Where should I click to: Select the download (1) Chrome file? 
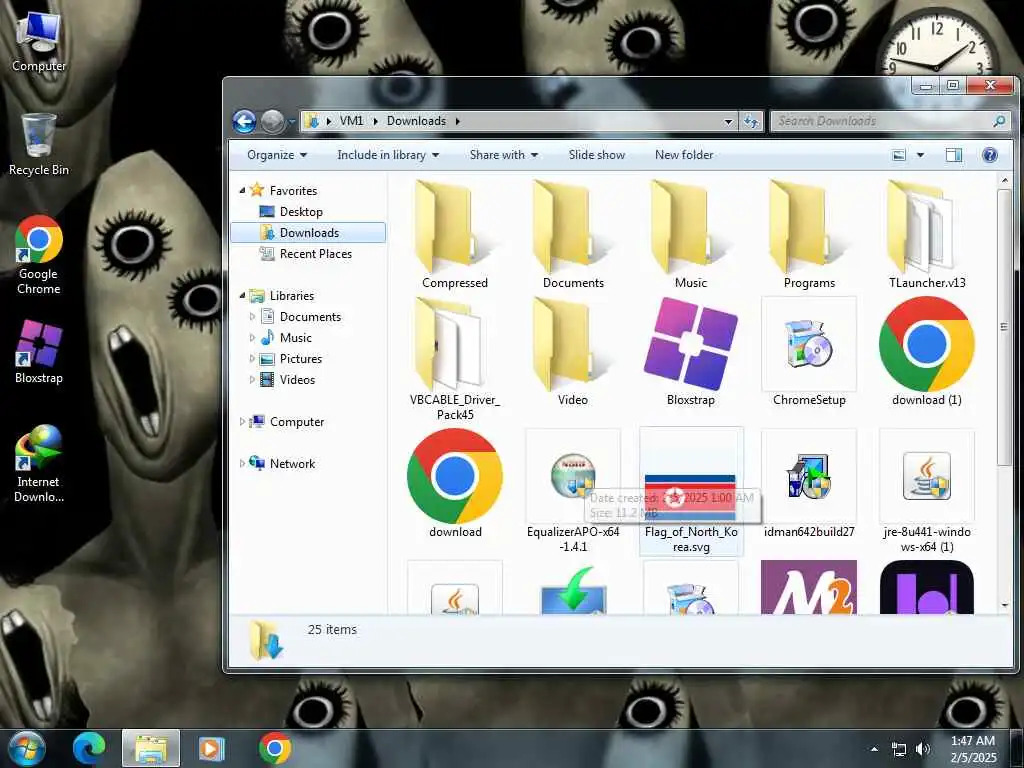927,351
